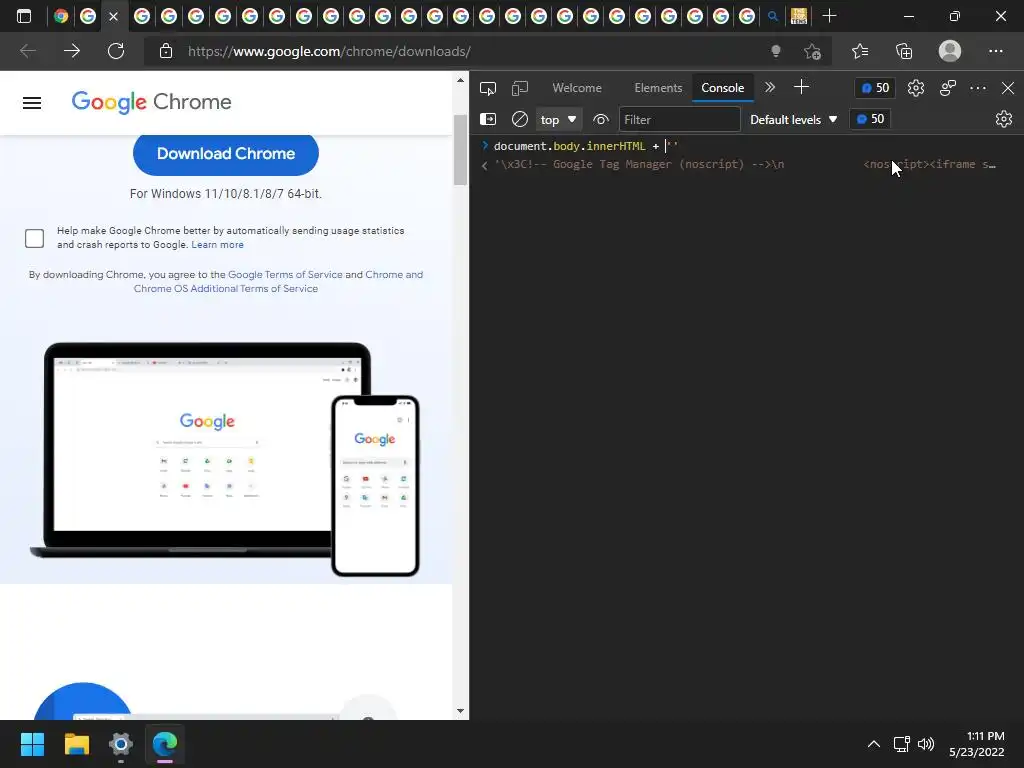This screenshot has height=768, width=1024.
Task: Clear the console
Action: [x=520, y=119]
